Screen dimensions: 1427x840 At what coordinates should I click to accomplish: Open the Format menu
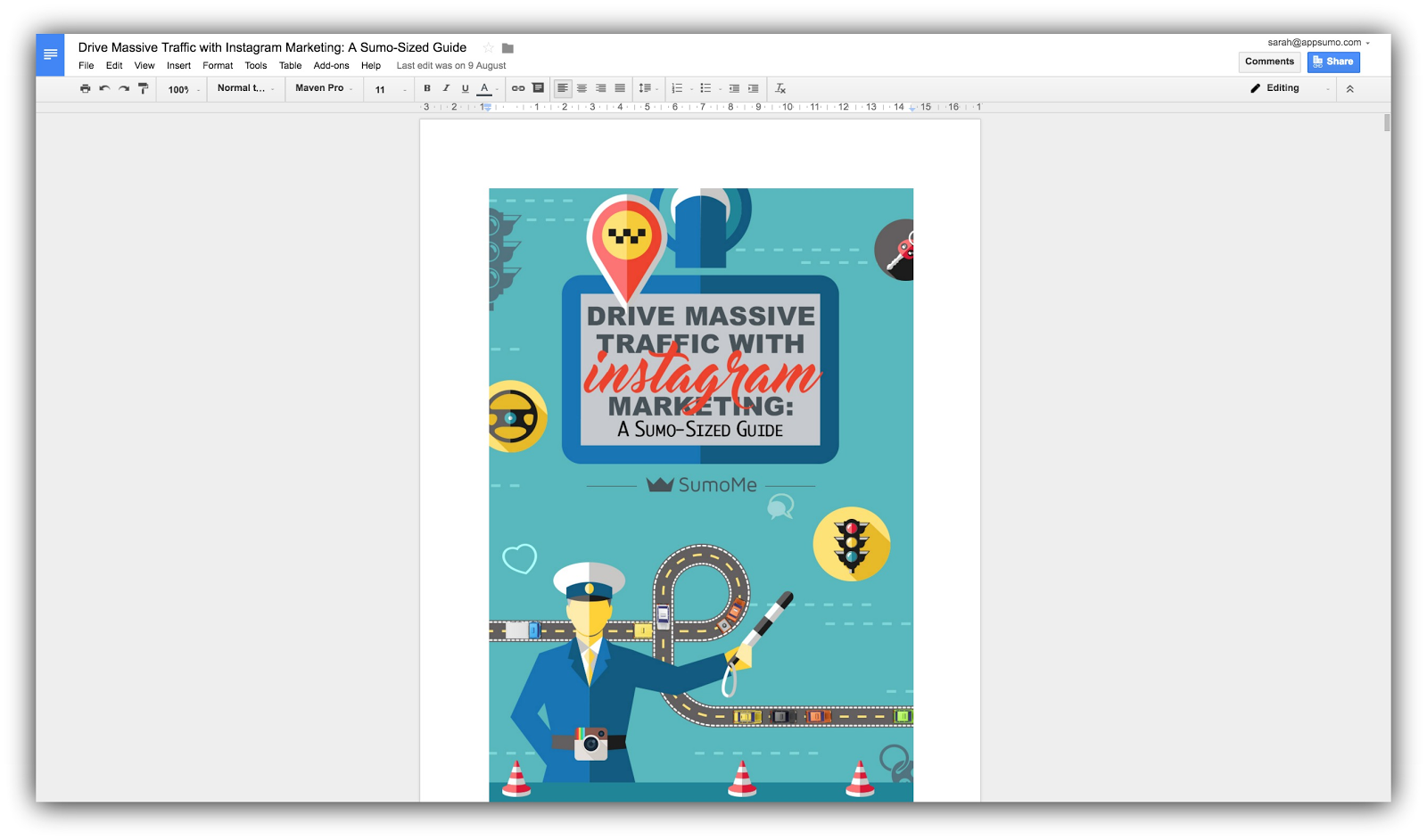(218, 66)
